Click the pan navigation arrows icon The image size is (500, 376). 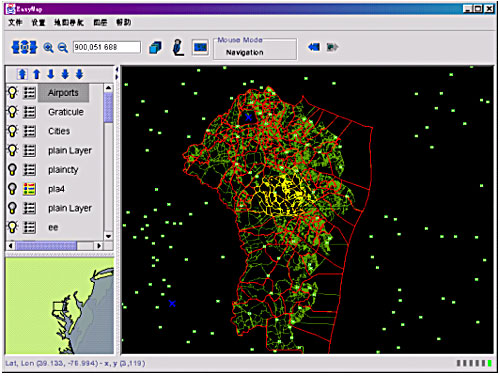pos(24,47)
